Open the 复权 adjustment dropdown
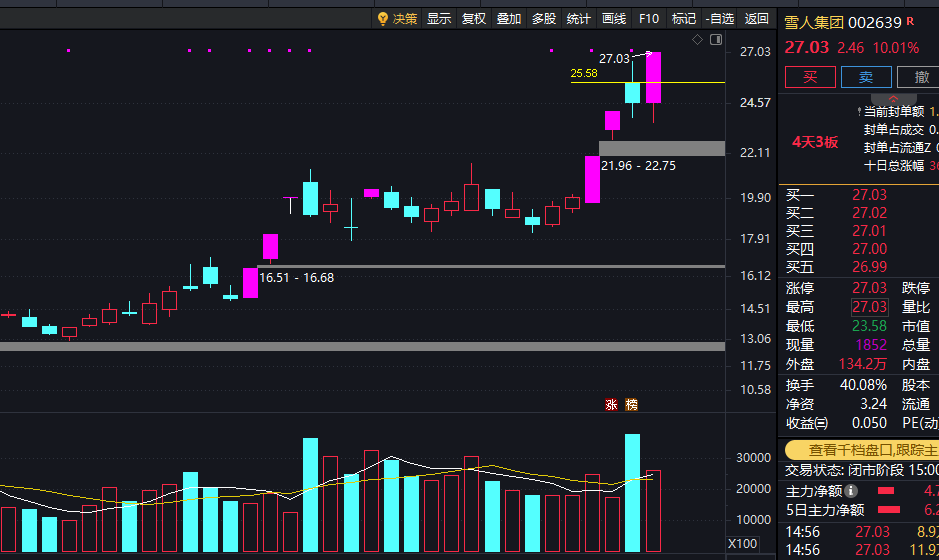Screen dimensions: 939x560 coord(474,19)
